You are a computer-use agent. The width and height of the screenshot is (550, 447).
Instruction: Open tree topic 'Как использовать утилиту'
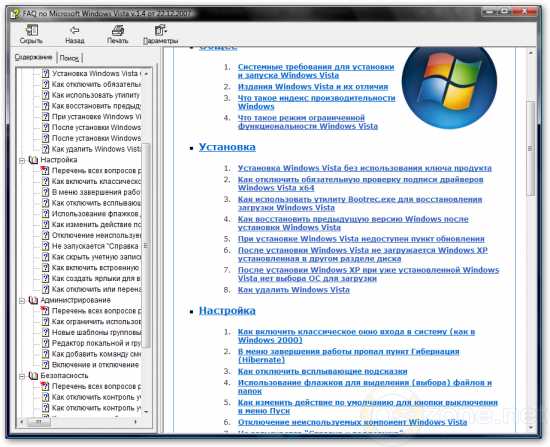96,95
